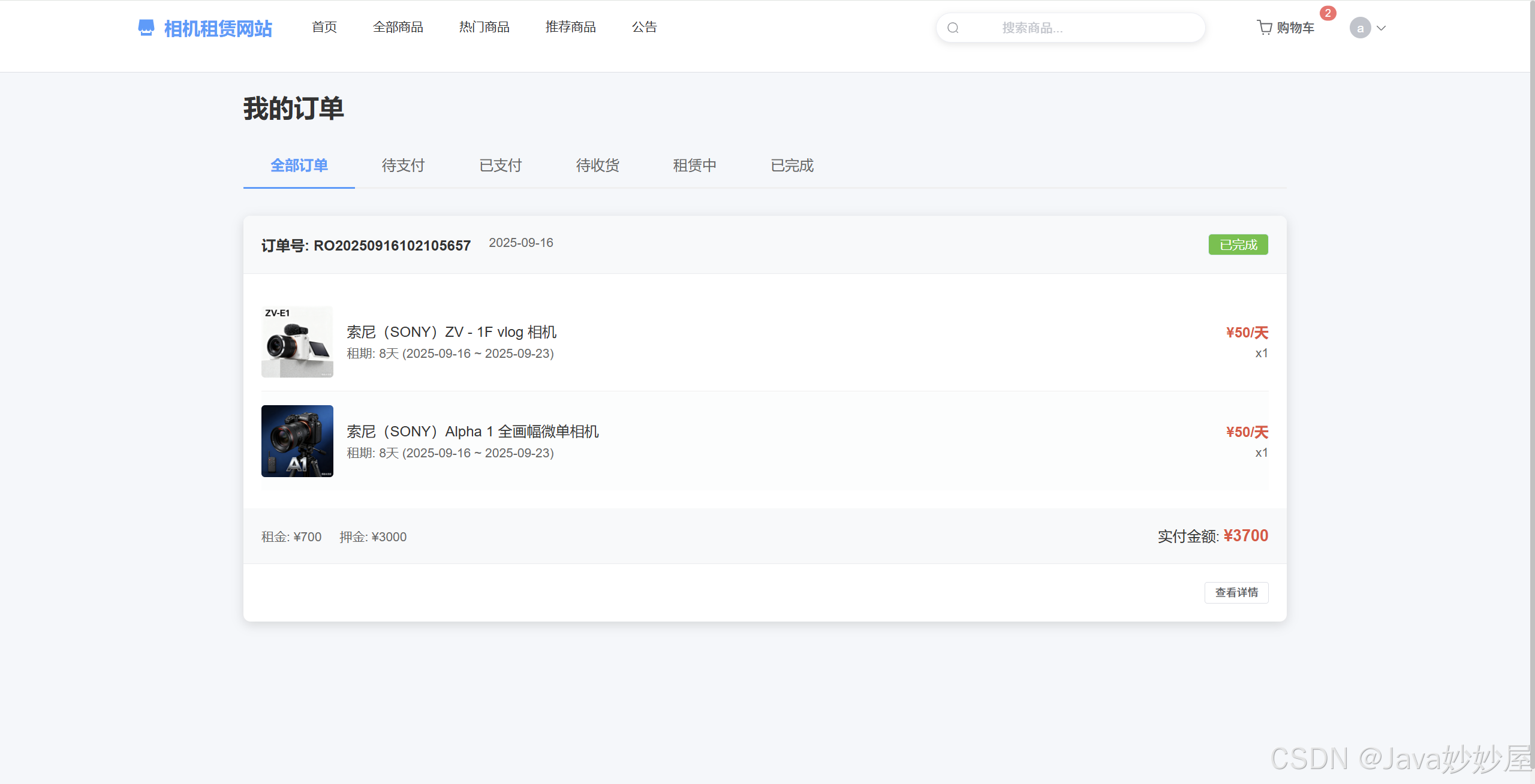The height and width of the screenshot is (784, 1535).
Task: Open the Sony ZV-E1 camera thumbnail
Action: point(297,342)
